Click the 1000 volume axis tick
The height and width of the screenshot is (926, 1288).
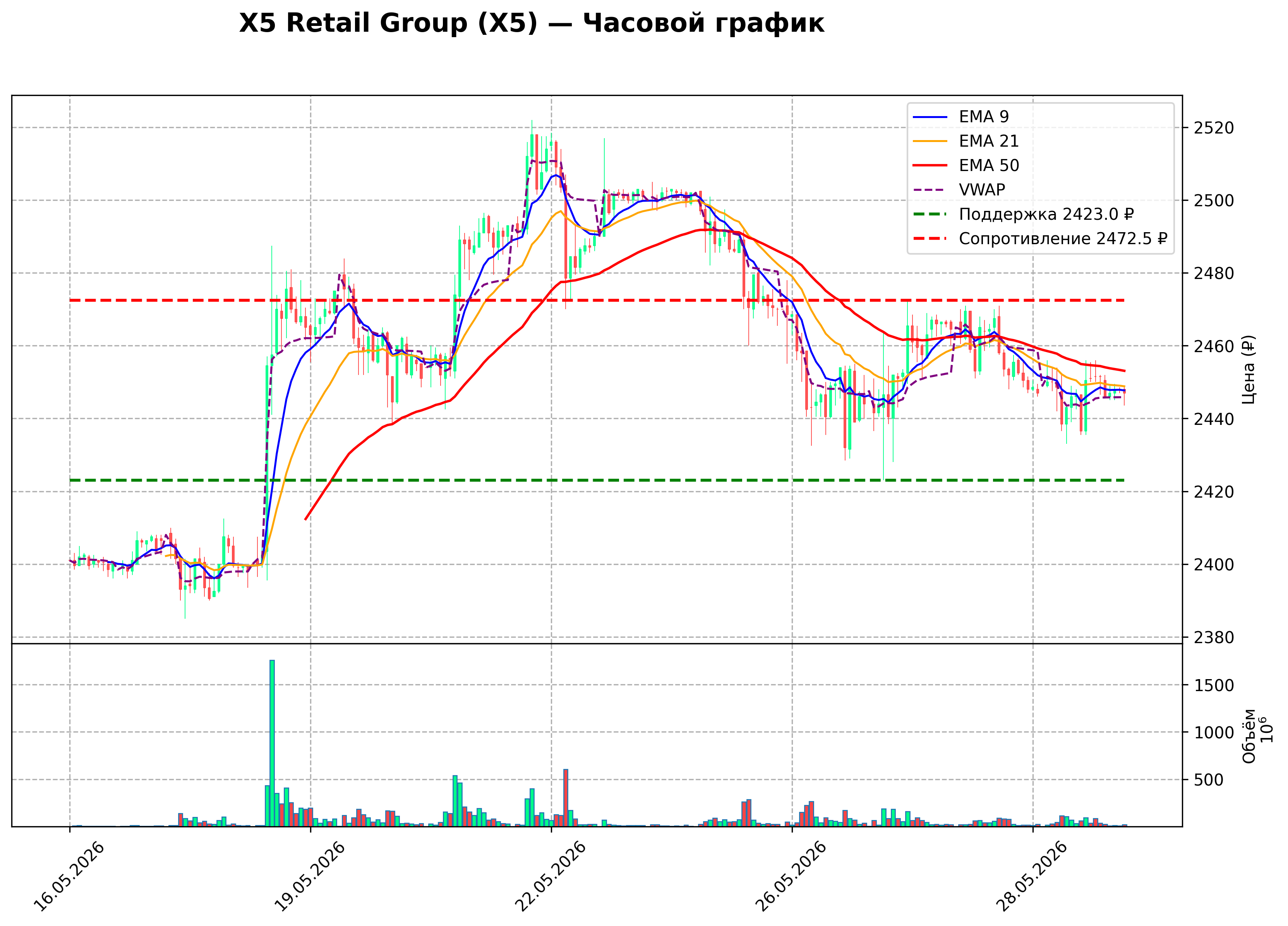[x=1214, y=733]
